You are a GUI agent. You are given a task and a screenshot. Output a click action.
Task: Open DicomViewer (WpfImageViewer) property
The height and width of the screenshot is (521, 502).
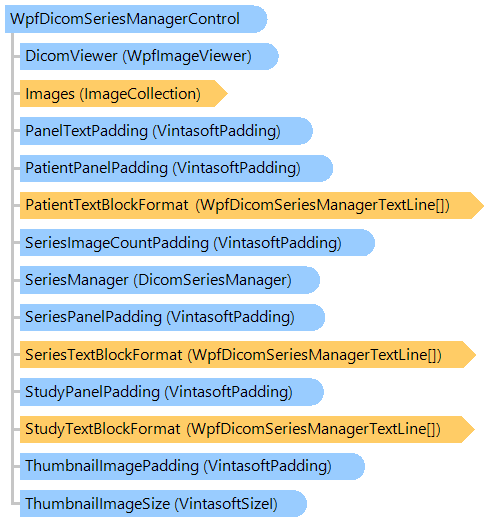149,56
